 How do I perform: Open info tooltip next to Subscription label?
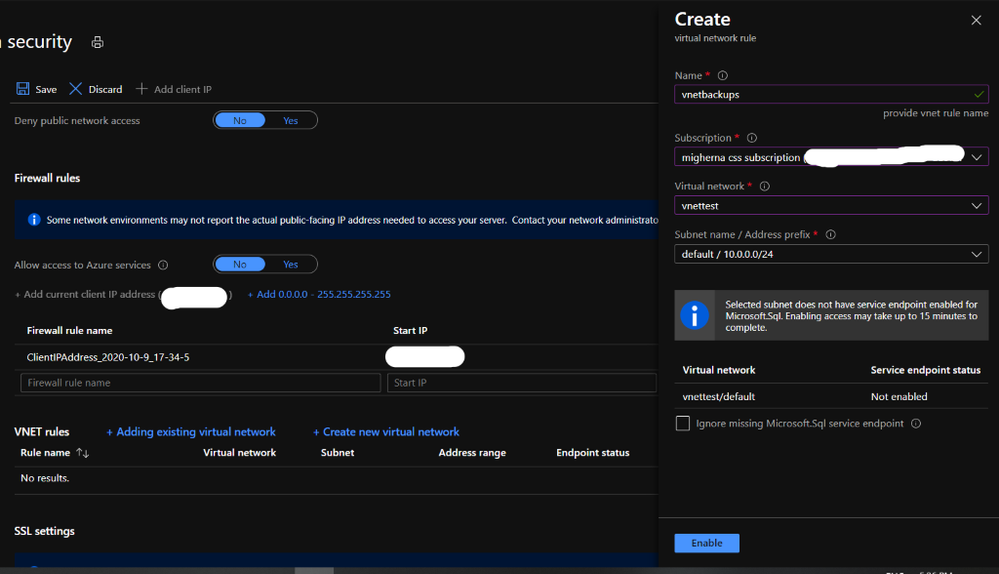(752, 138)
